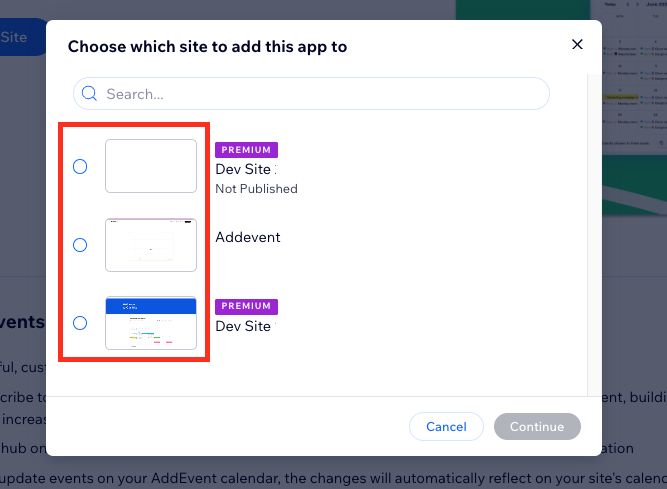The width and height of the screenshot is (667, 489).
Task: Click the Dev Site name above Not Published
Action: [246, 169]
